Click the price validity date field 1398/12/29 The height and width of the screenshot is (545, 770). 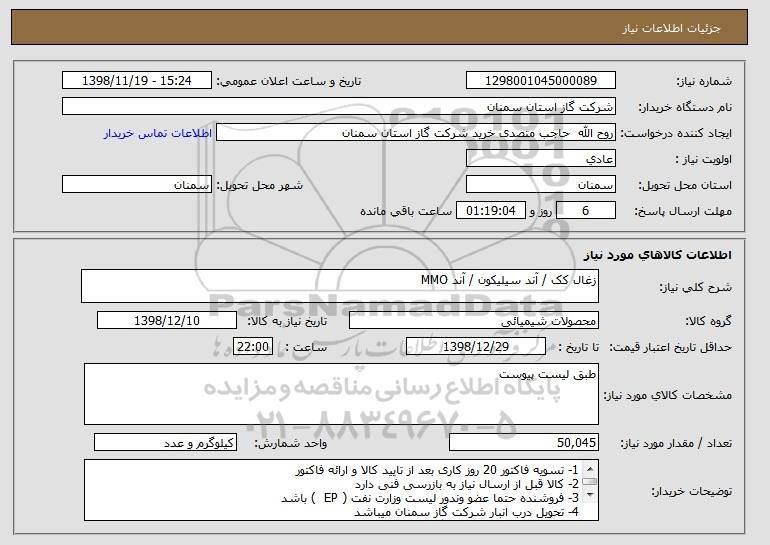pyautogui.click(x=476, y=347)
